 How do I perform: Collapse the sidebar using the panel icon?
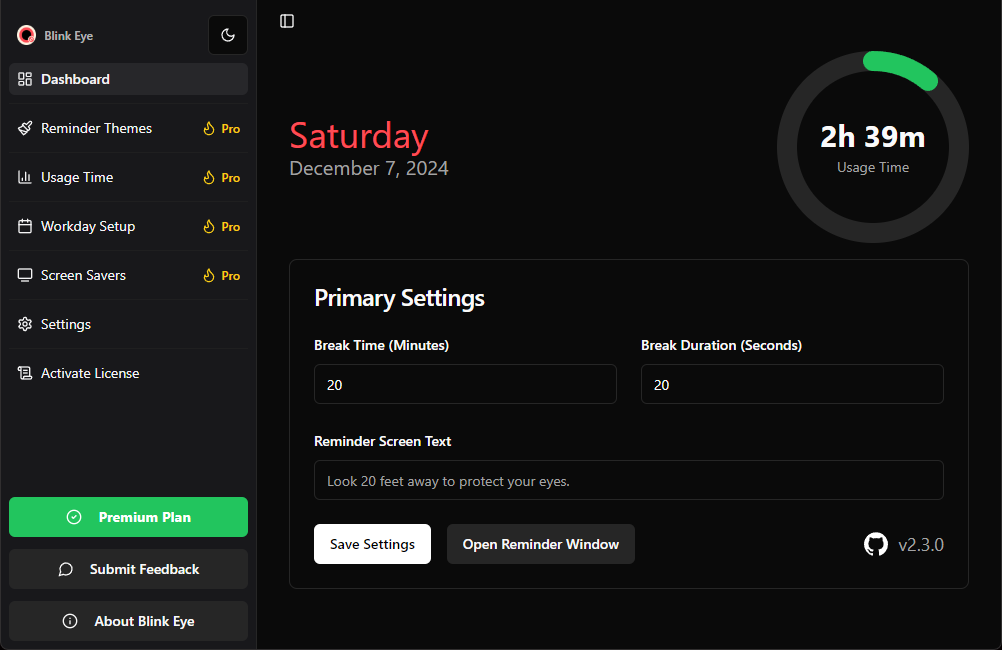[287, 21]
